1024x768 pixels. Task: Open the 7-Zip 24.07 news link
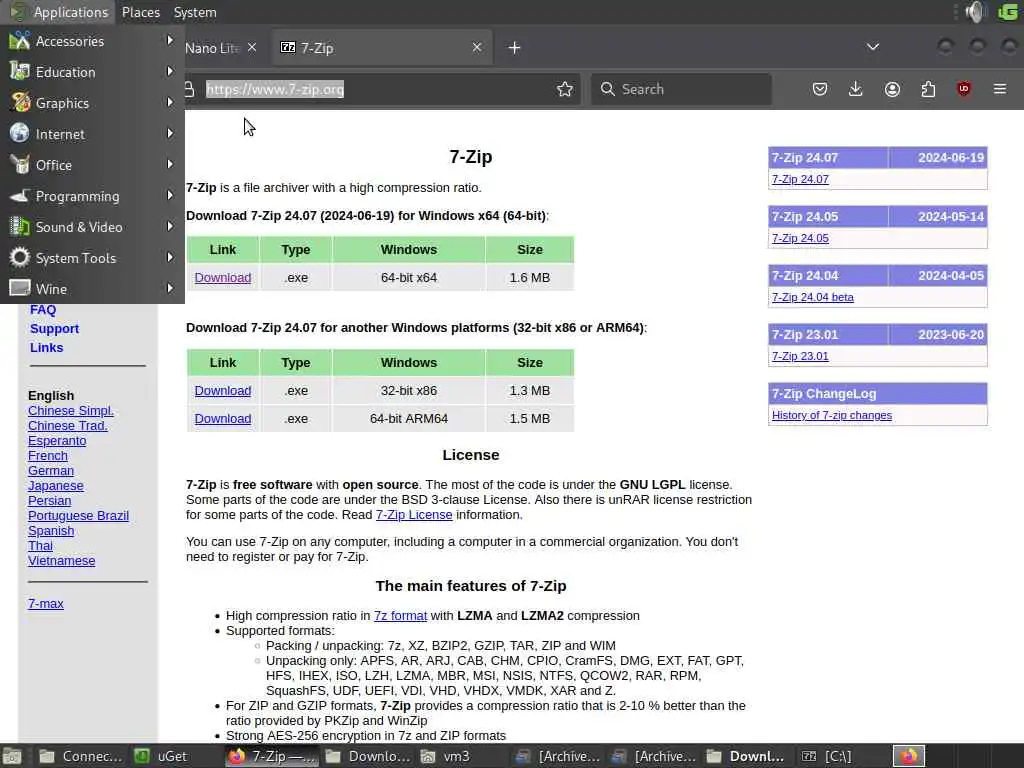pyautogui.click(x=800, y=179)
